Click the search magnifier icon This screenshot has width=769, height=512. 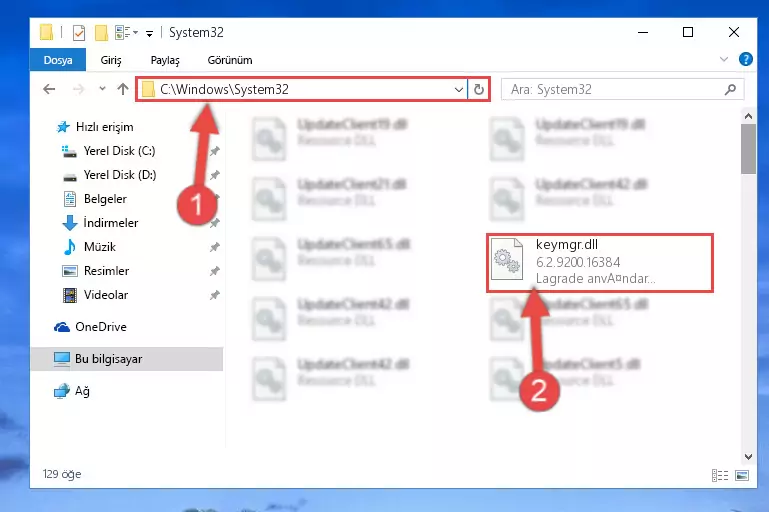pos(730,89)
